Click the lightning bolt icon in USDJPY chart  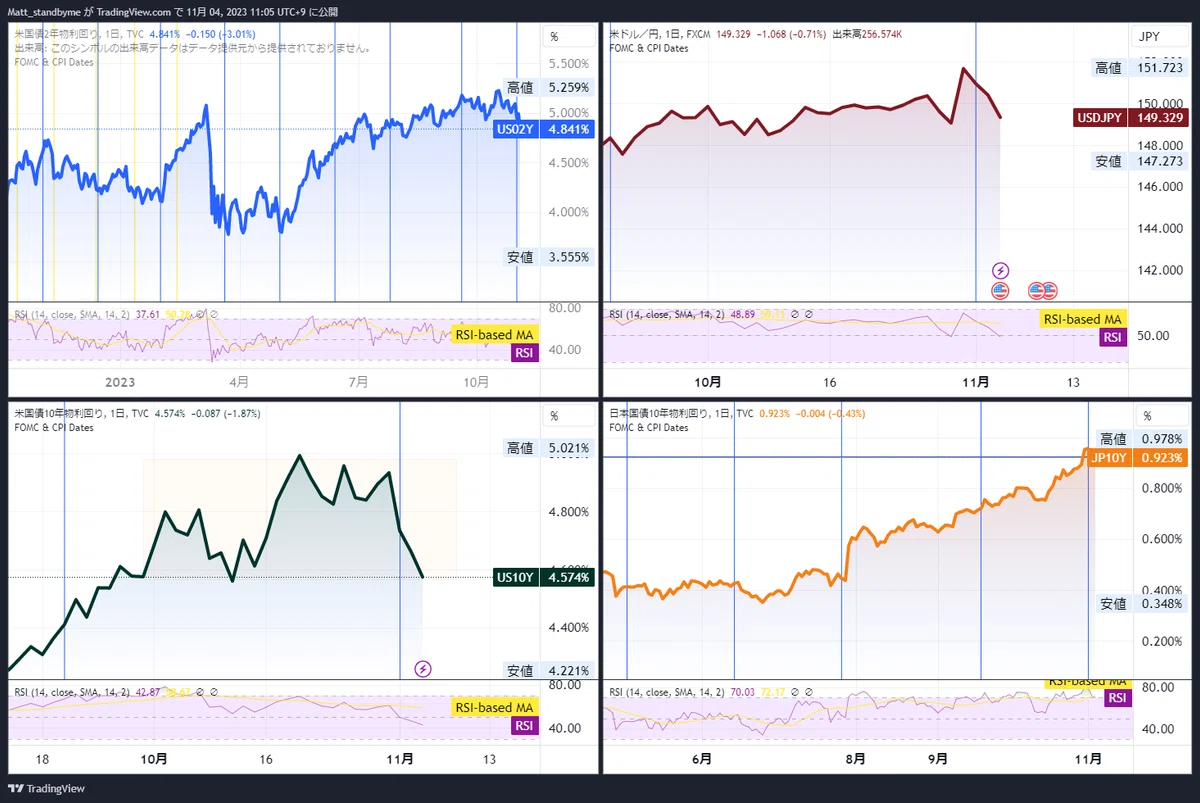pyautogui.click(x=1000, y=270)
